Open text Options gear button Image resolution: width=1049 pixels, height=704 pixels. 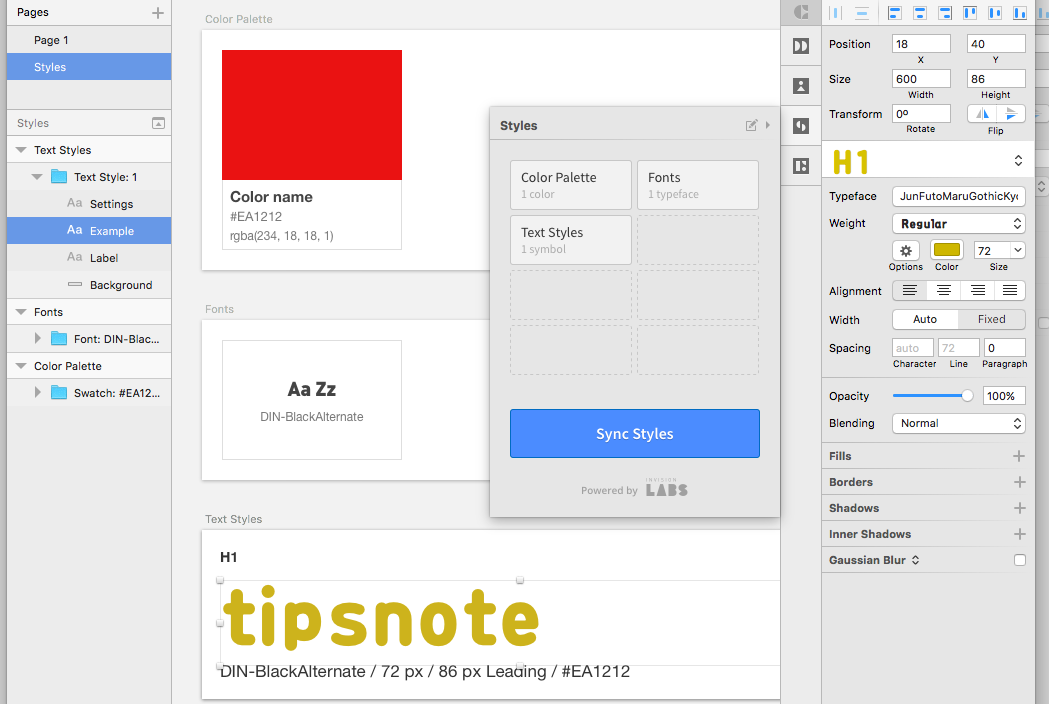(906, 250)
